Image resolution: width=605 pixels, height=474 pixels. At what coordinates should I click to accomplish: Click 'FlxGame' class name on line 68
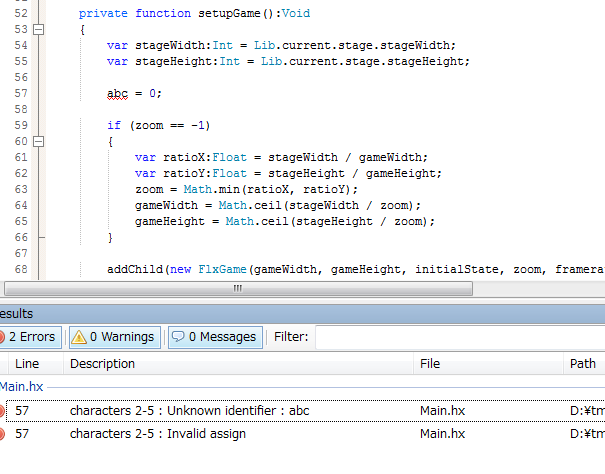[222, 269]
